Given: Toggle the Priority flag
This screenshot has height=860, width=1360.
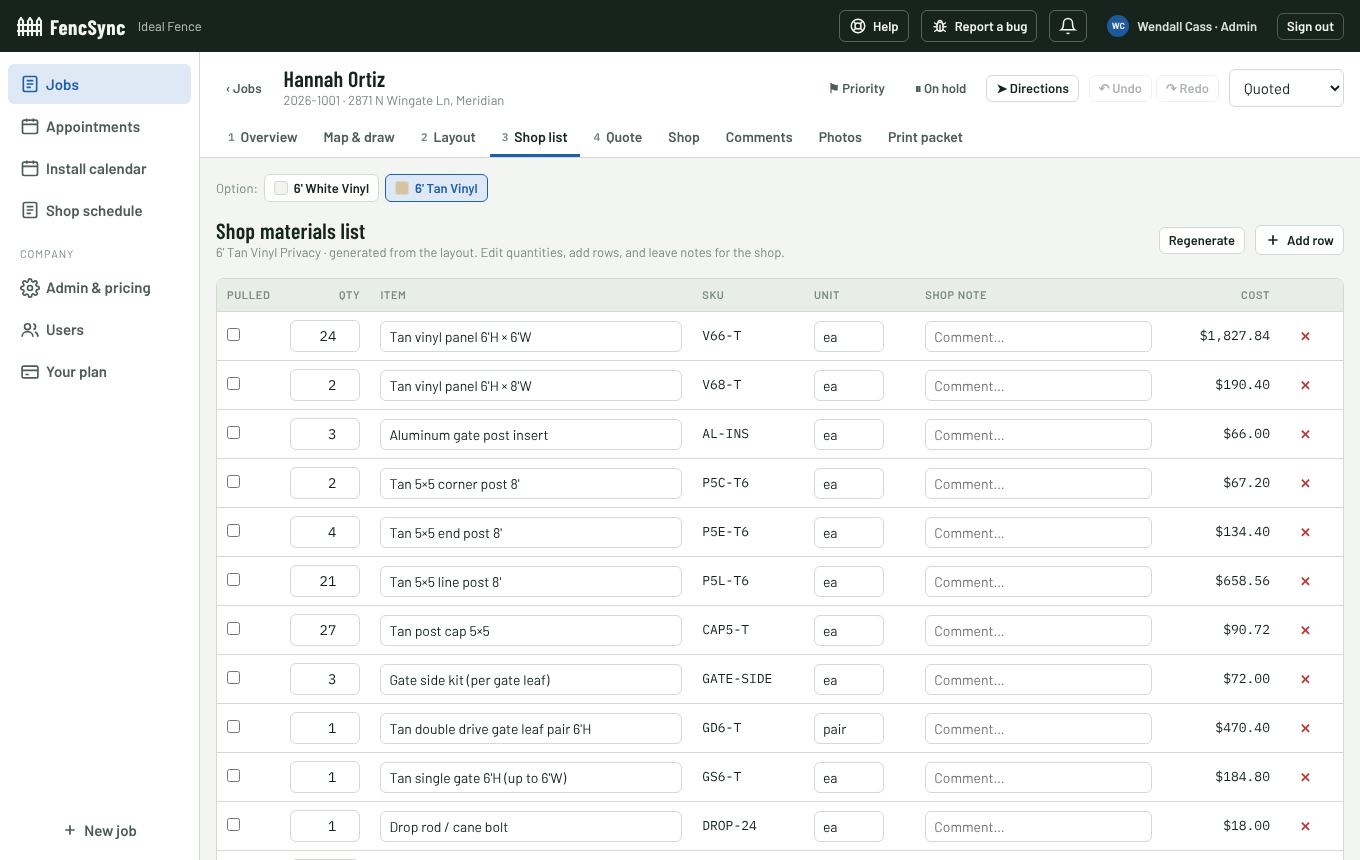Looking at the screenshot, I should click(857, 88).
